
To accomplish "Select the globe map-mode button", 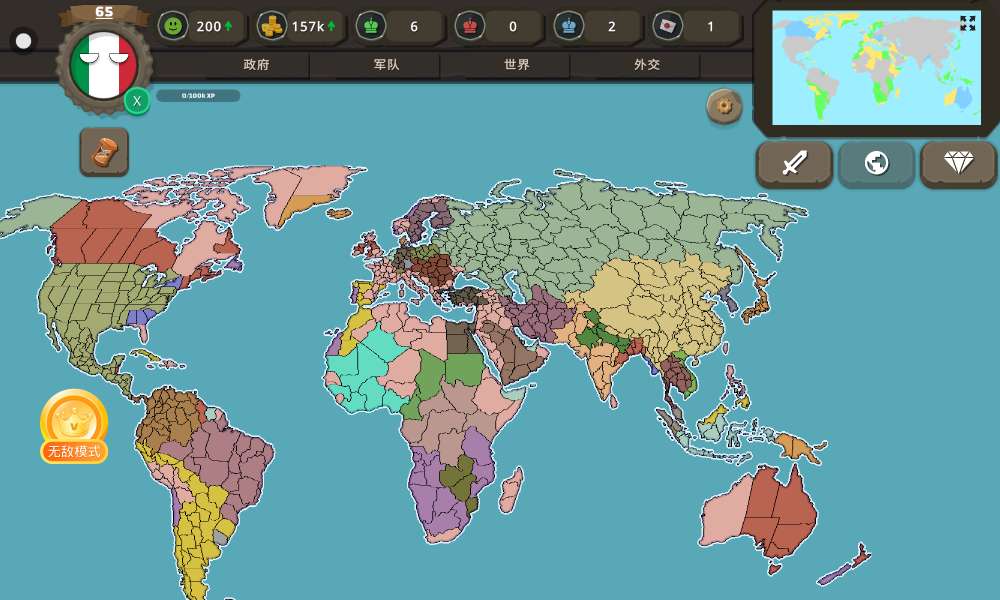I will click(x=876, y=163).
